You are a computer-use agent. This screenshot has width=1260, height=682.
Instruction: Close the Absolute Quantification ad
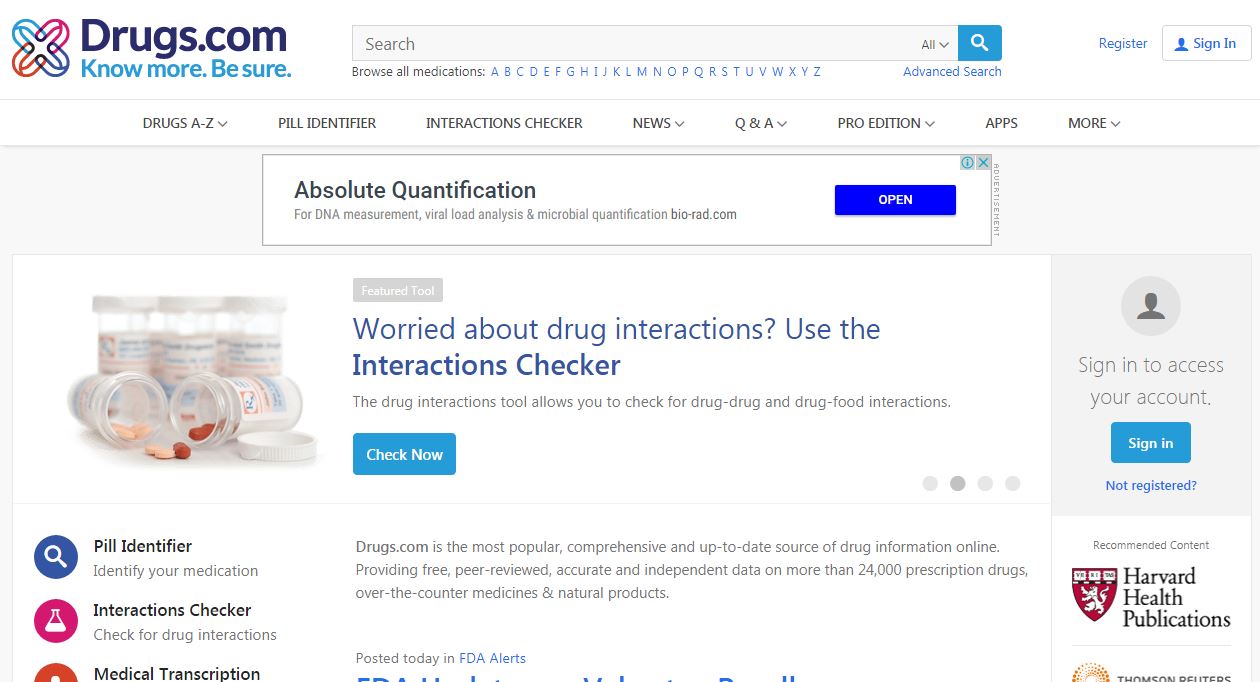[983, 162]
